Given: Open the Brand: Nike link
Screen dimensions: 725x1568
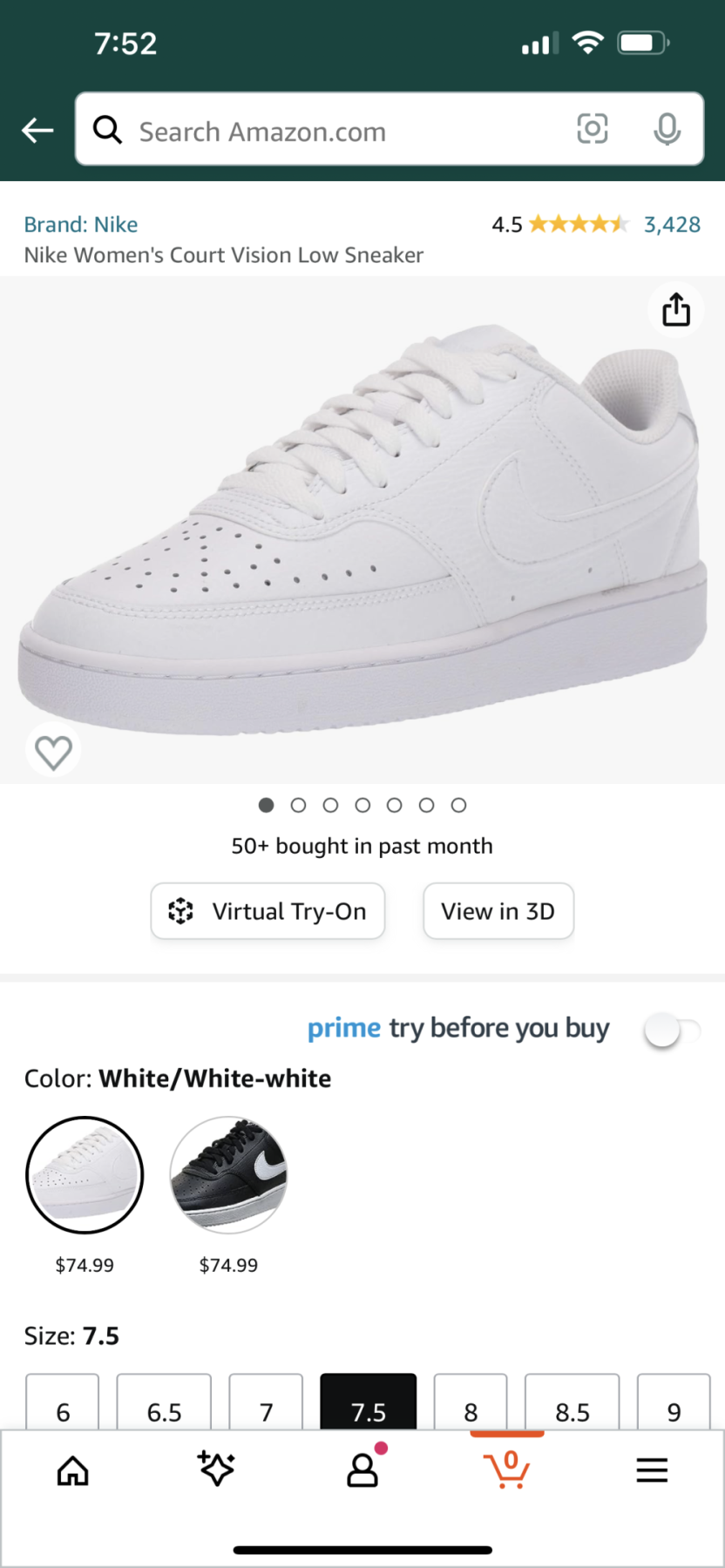Looking at the screenshot, I should (x=81, y=225).
